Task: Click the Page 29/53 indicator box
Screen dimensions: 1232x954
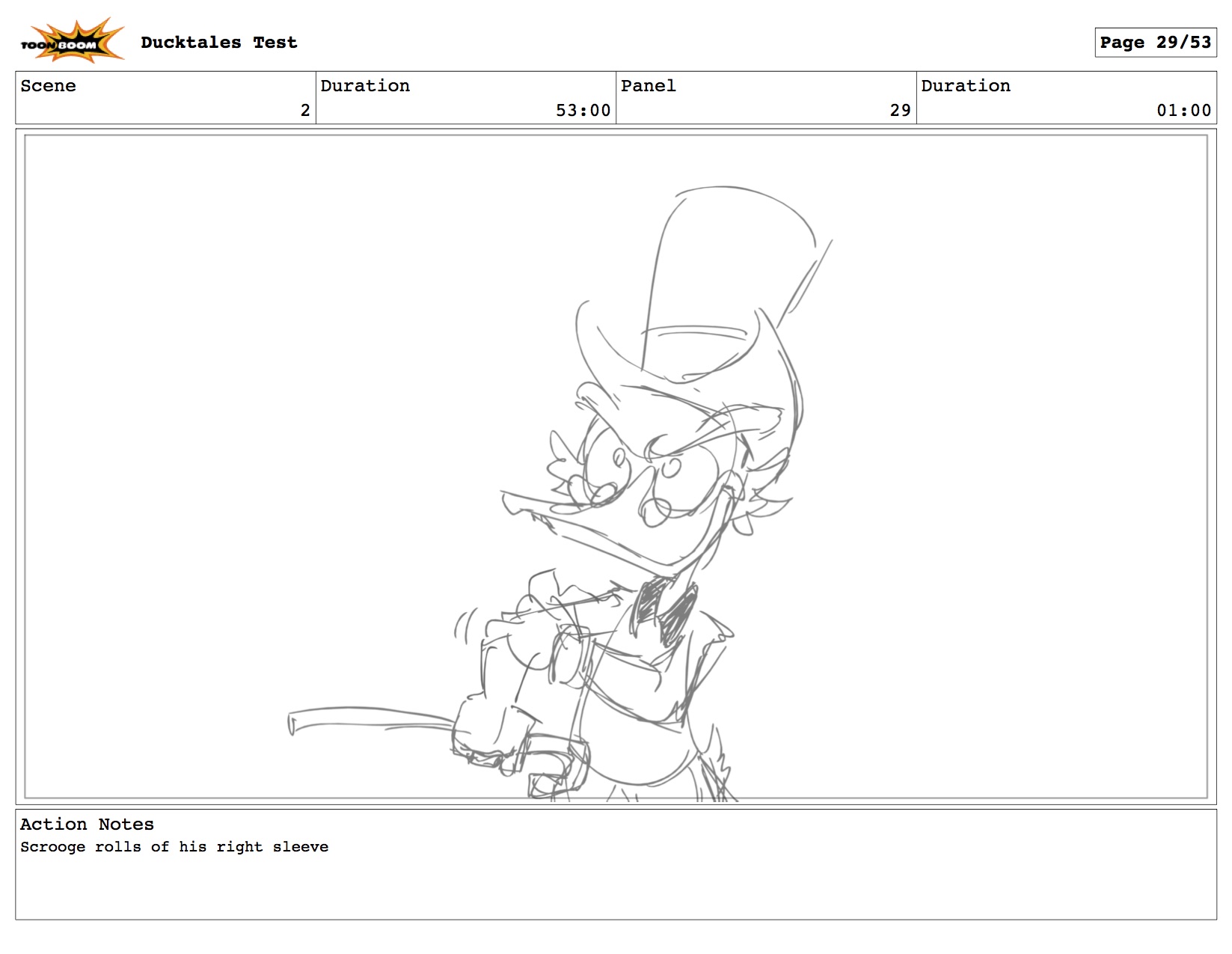Action: (x=1154, y=43)
